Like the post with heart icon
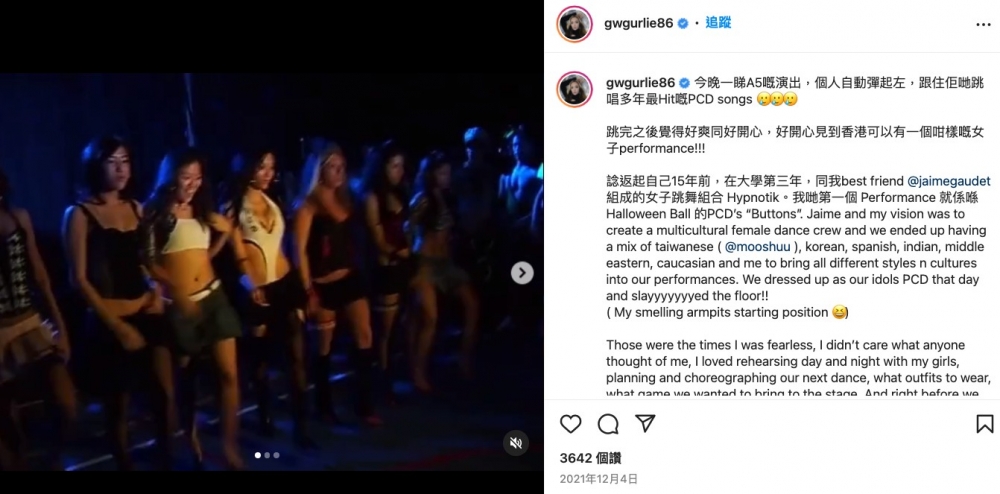 point(570,424)
